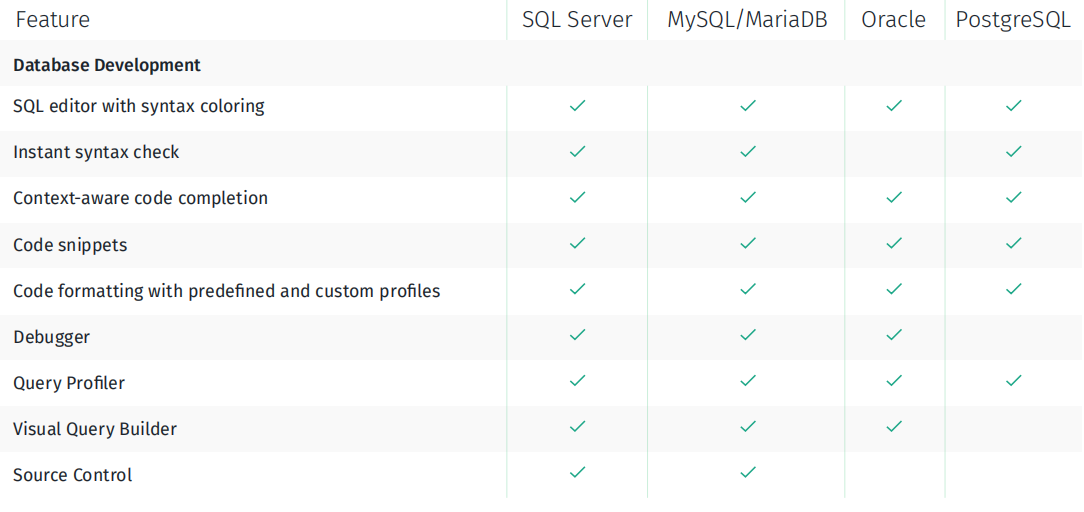
Task: Click the Instant syntax check feature label
Action: click(x=96, y=153)
